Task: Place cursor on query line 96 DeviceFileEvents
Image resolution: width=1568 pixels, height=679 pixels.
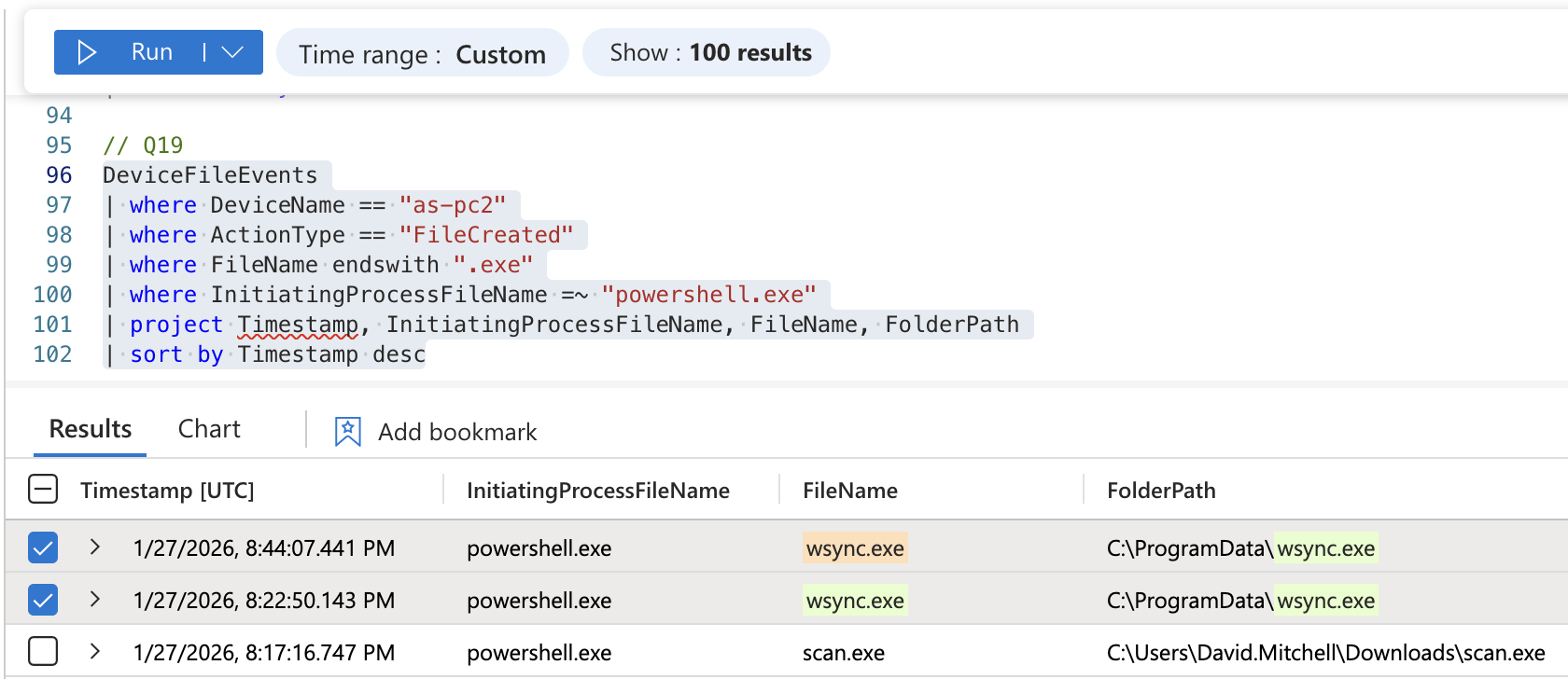Action: point(210,175)
